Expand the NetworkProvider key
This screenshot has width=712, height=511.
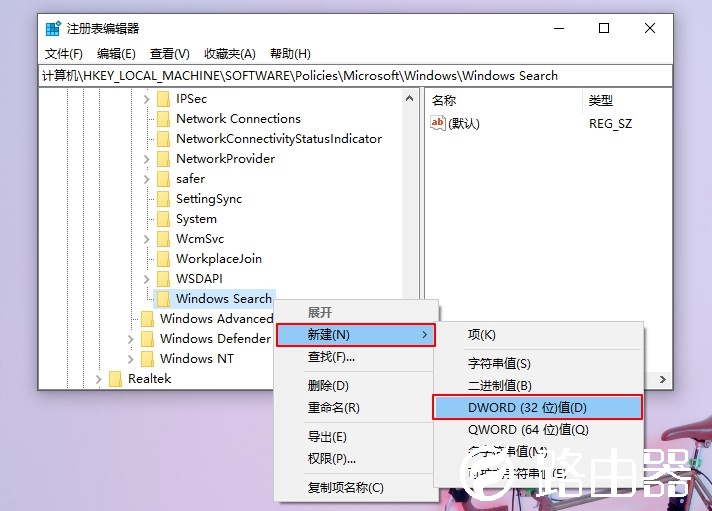[146, 159]
